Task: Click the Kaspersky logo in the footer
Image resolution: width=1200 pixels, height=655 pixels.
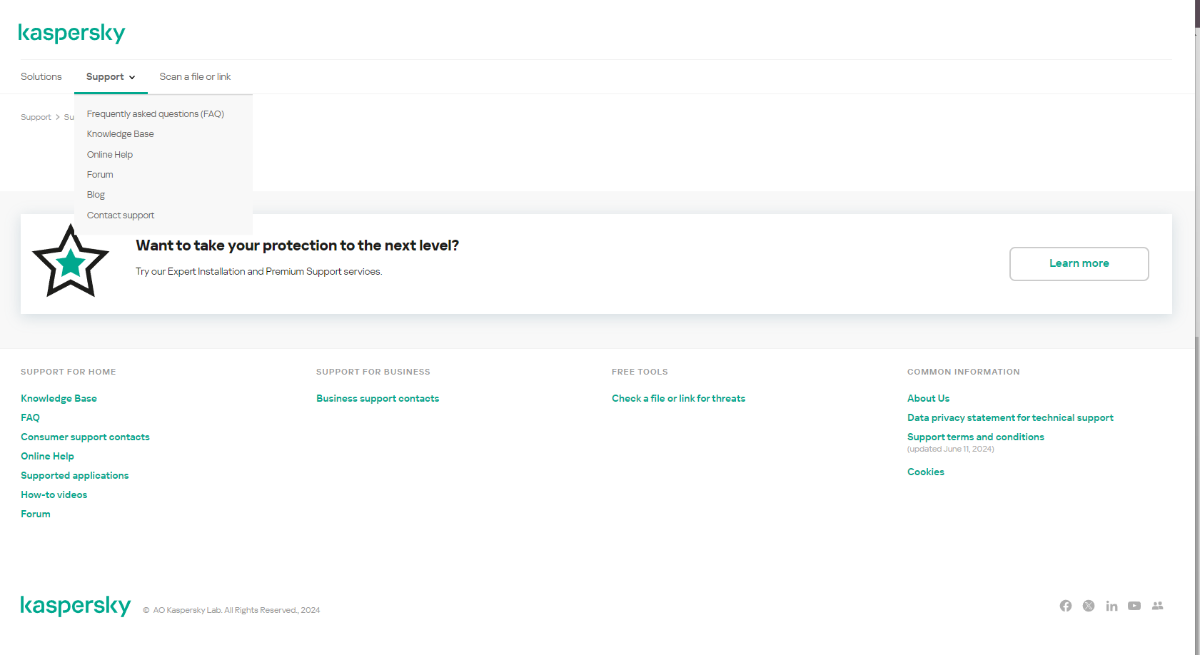Action: pos(75,606)
